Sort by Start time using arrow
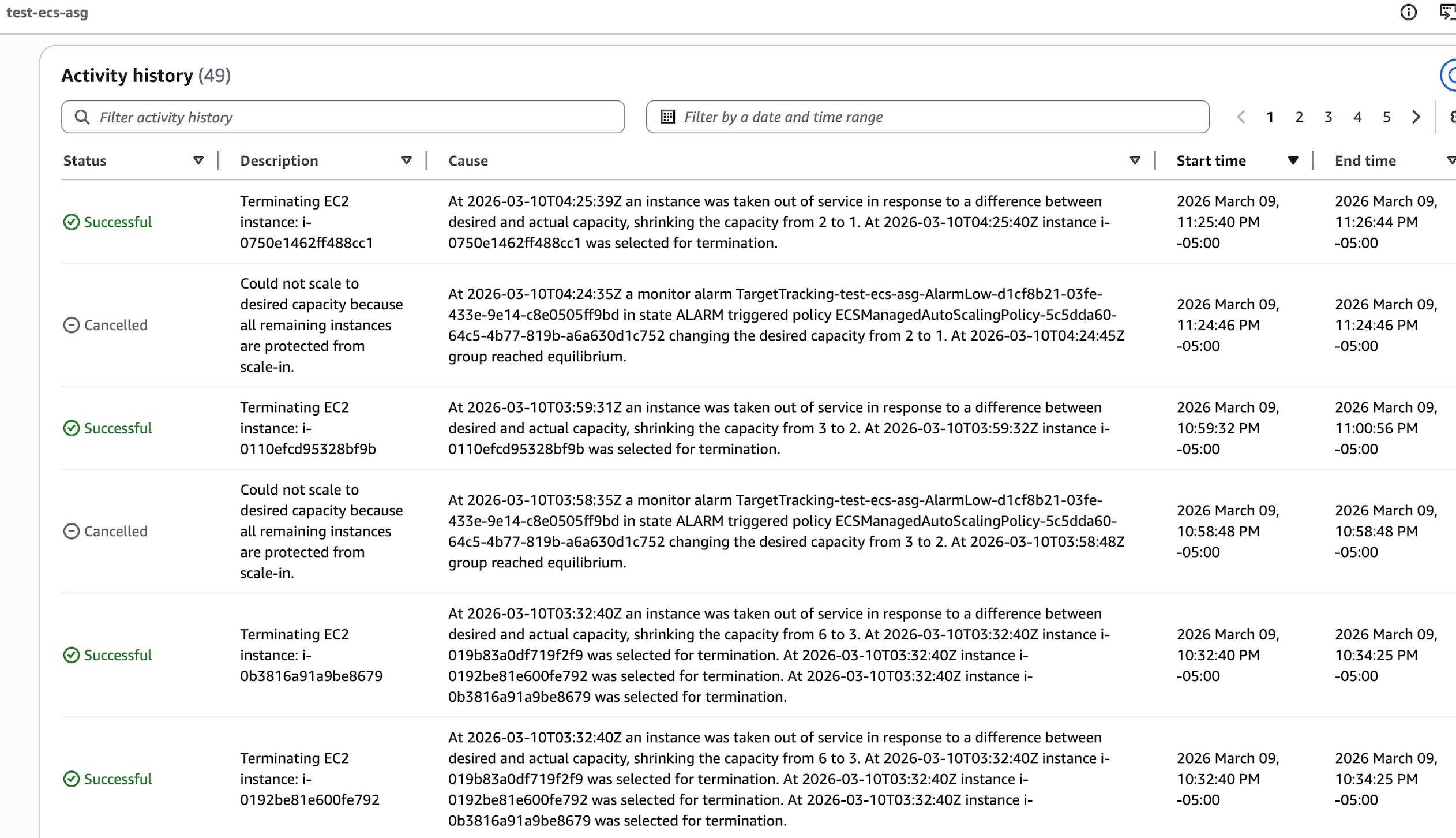Viewport: 1456px width, 838px height. [x=1293, y=161]
